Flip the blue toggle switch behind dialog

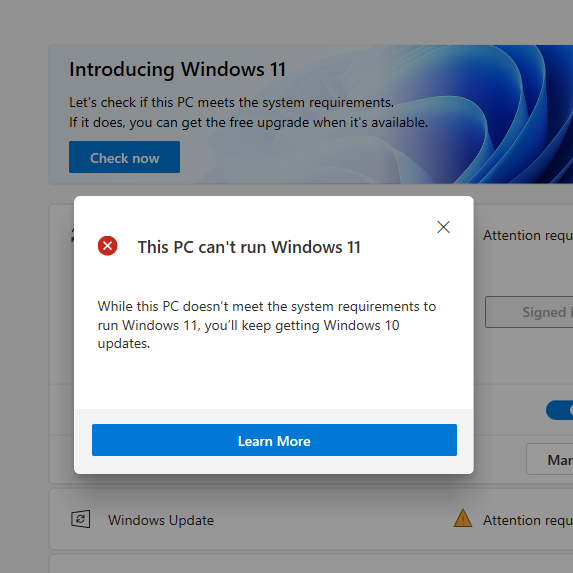tap(559, 410)
